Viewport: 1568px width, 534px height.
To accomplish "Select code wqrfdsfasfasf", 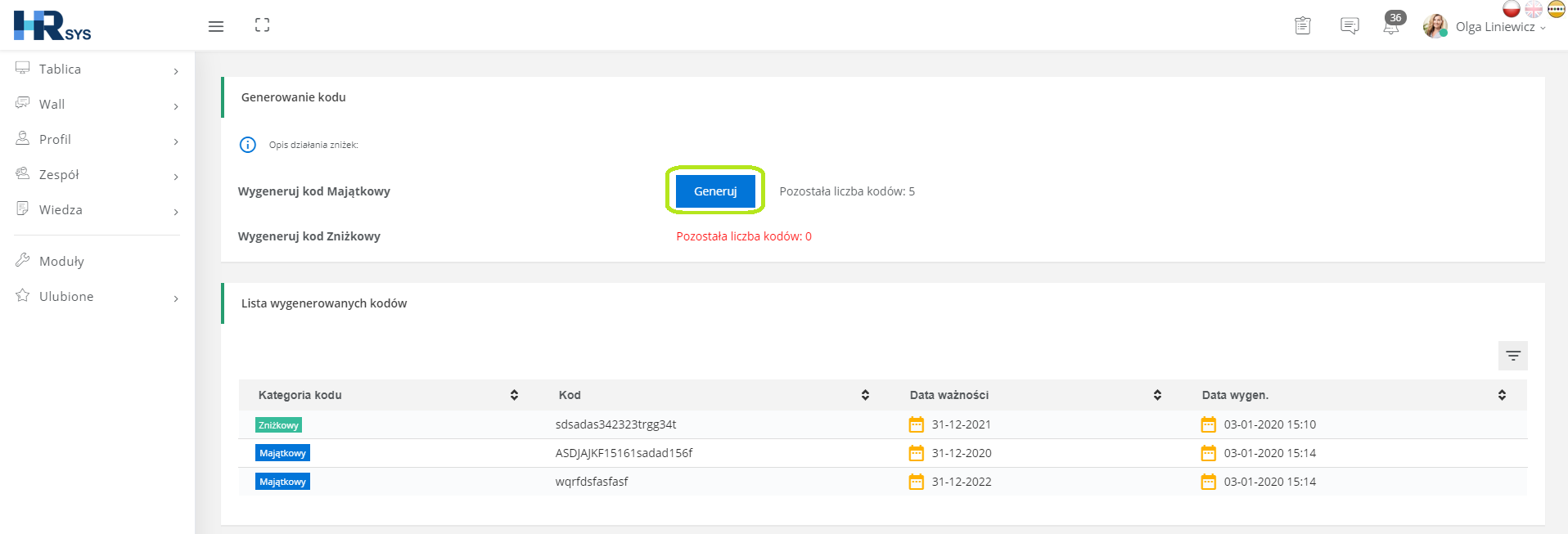I will (592, 482).
